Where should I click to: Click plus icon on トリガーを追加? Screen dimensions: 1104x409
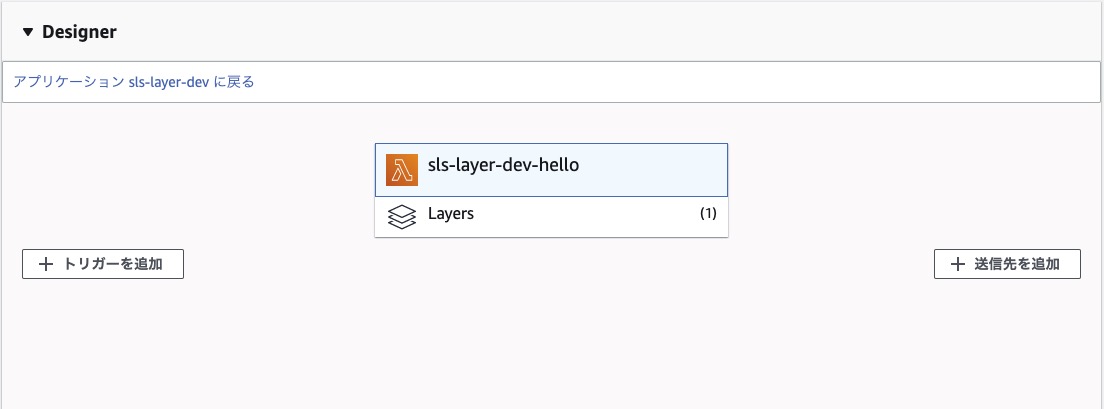click(46, 265)
